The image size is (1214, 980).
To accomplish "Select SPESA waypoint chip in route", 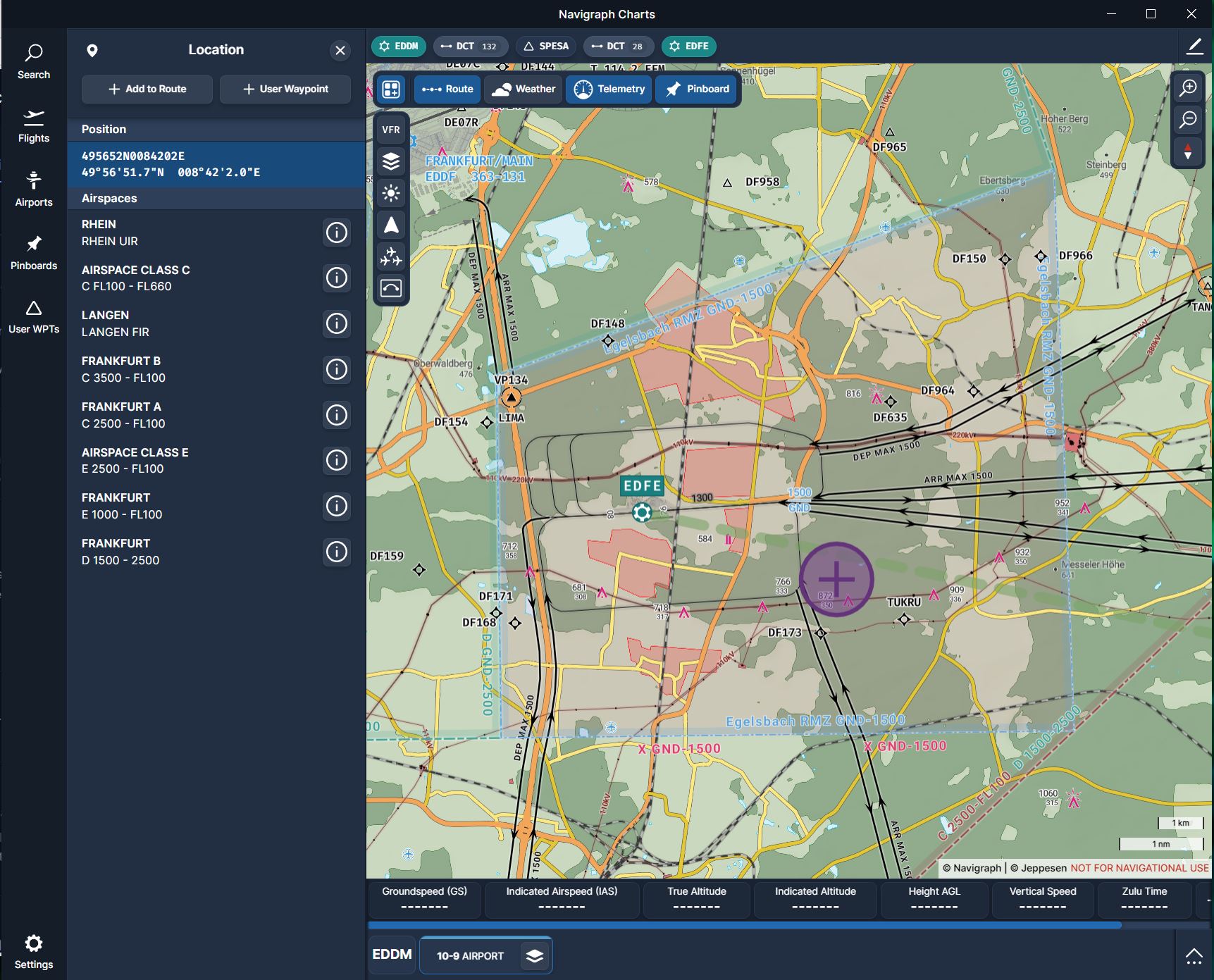I will tap(546, 46).
